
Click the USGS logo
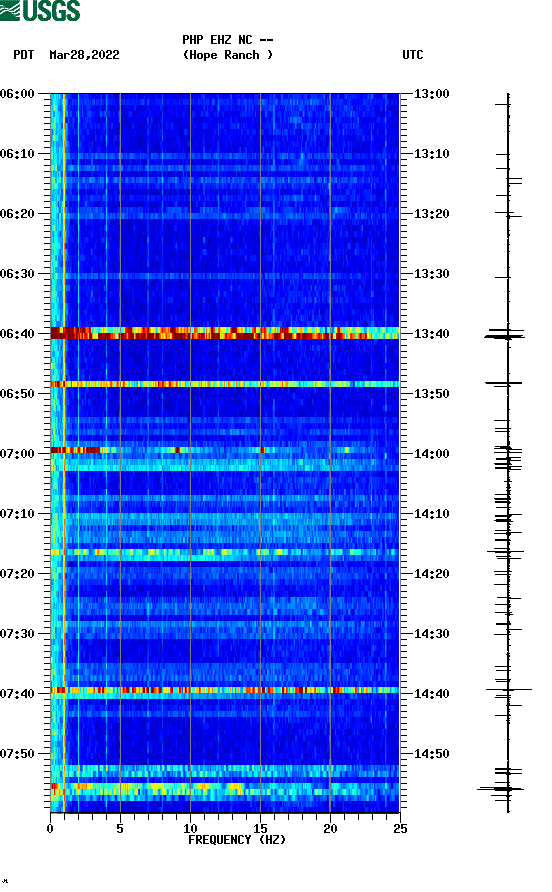tap(40, 10)
